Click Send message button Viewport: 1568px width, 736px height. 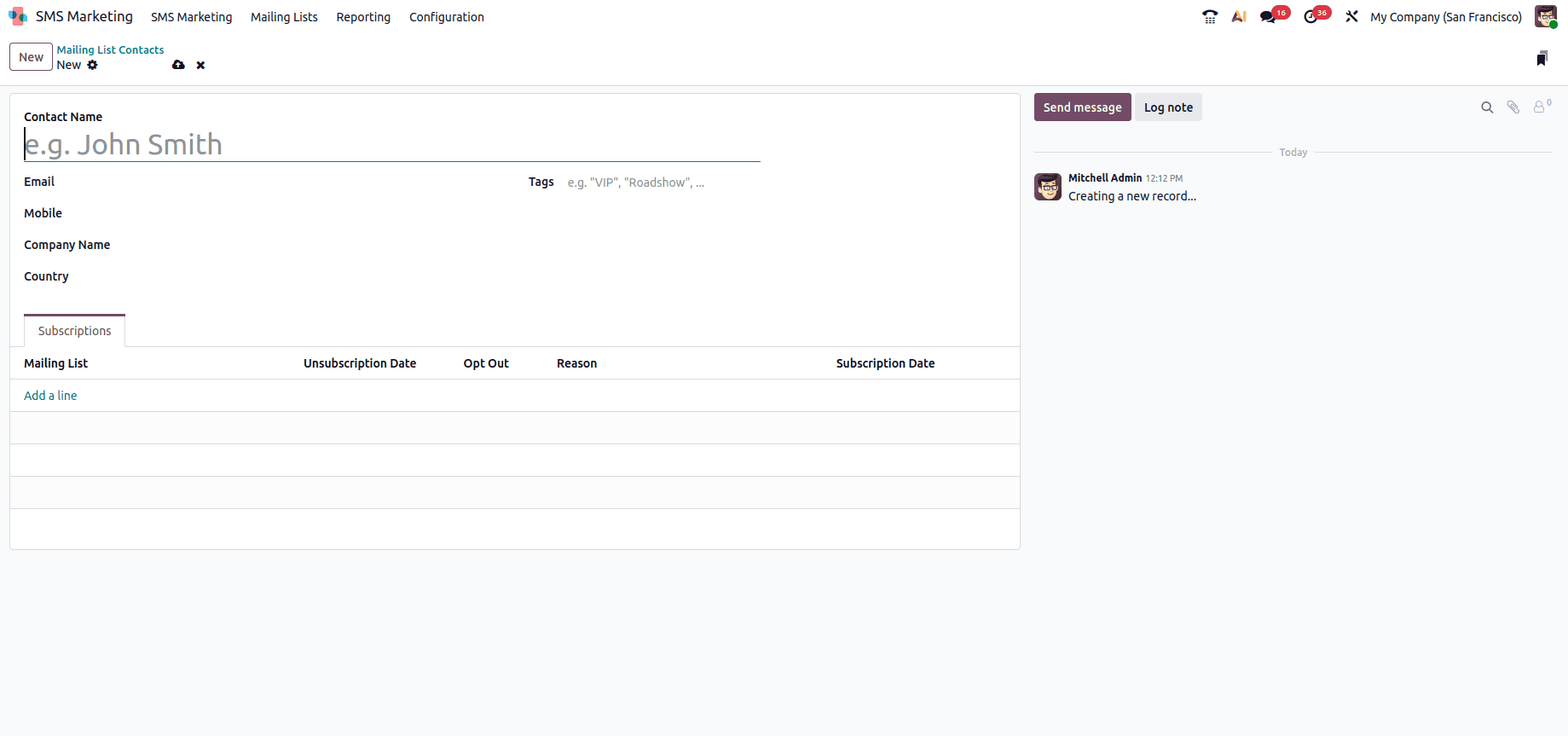click(x=1083, y=107)
